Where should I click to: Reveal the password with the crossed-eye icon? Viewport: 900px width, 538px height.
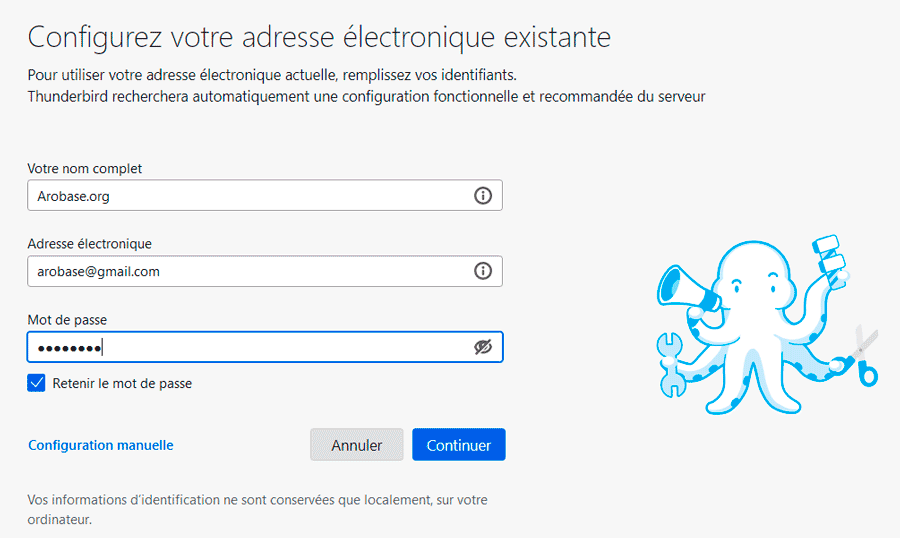tap(483, 347)
